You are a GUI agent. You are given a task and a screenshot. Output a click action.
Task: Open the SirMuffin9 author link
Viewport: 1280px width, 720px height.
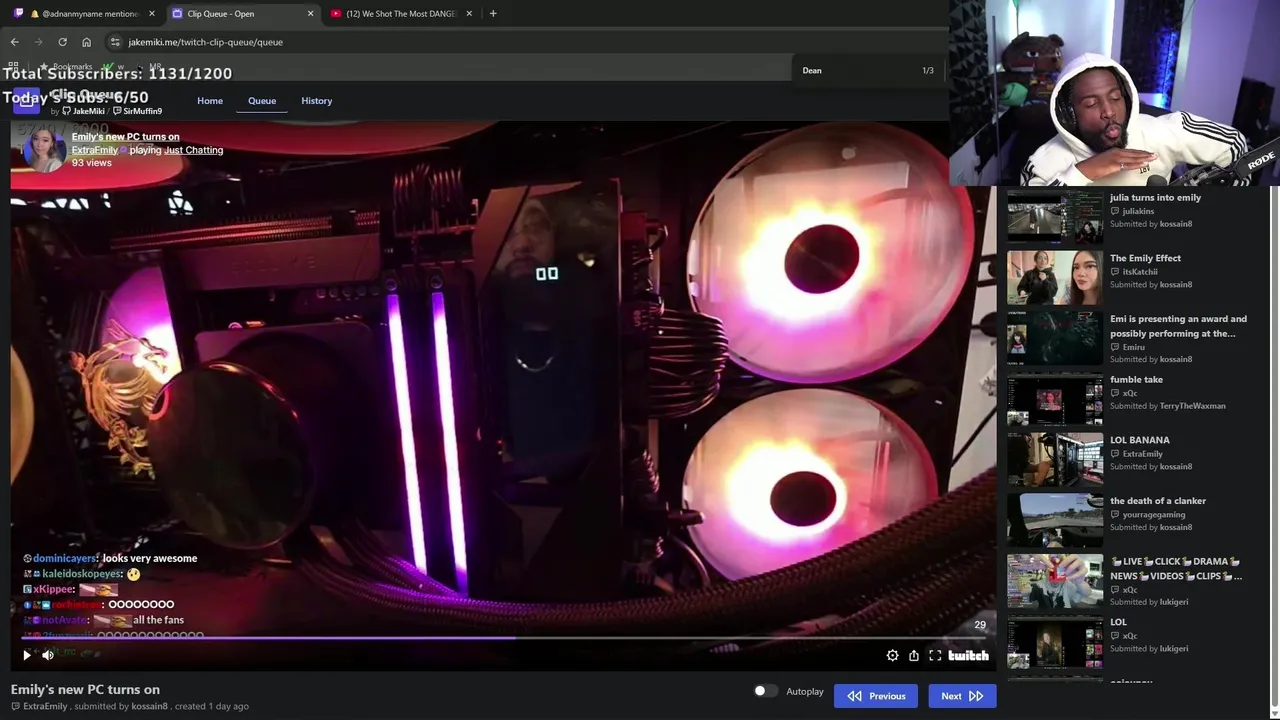pyautogui.click(x=138, y=111)
